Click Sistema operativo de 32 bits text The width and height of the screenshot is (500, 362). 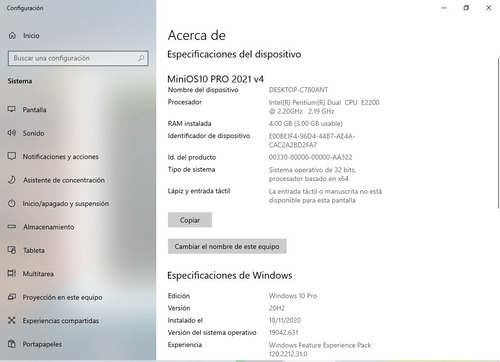(x=312, y=174)
